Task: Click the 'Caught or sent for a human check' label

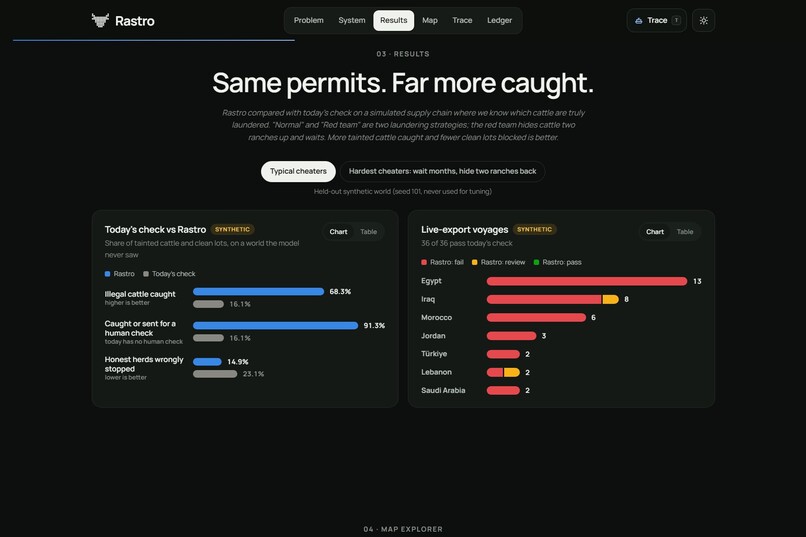Action: (140, 328)
